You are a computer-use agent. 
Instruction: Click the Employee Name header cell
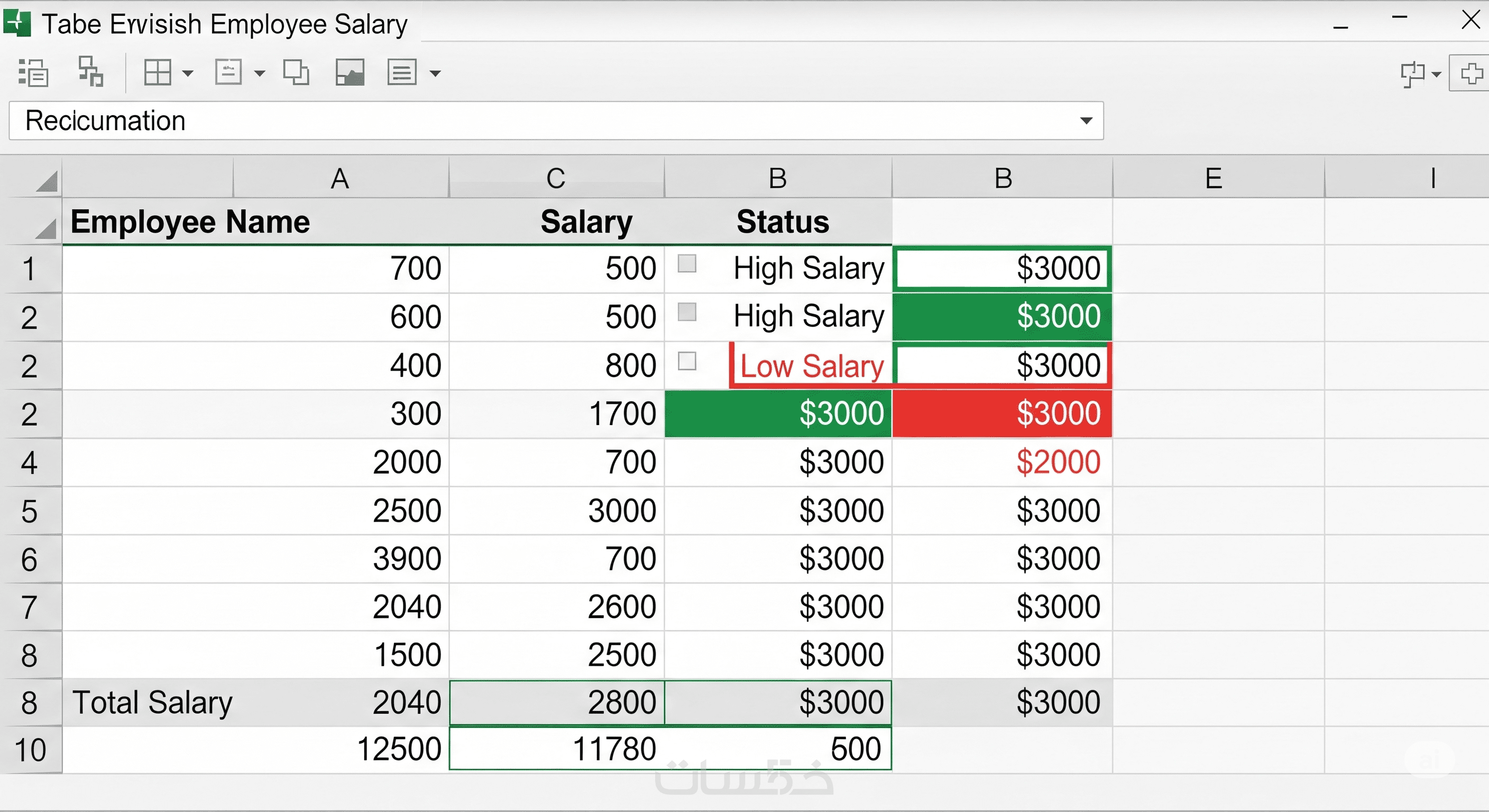pyautogui.click(x=190, y=223)
